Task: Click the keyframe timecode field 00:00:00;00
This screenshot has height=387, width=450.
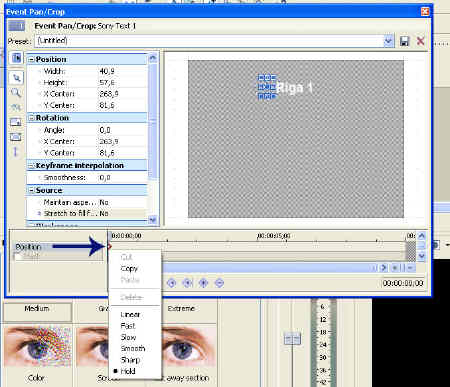Action: [x=403, y=283]
